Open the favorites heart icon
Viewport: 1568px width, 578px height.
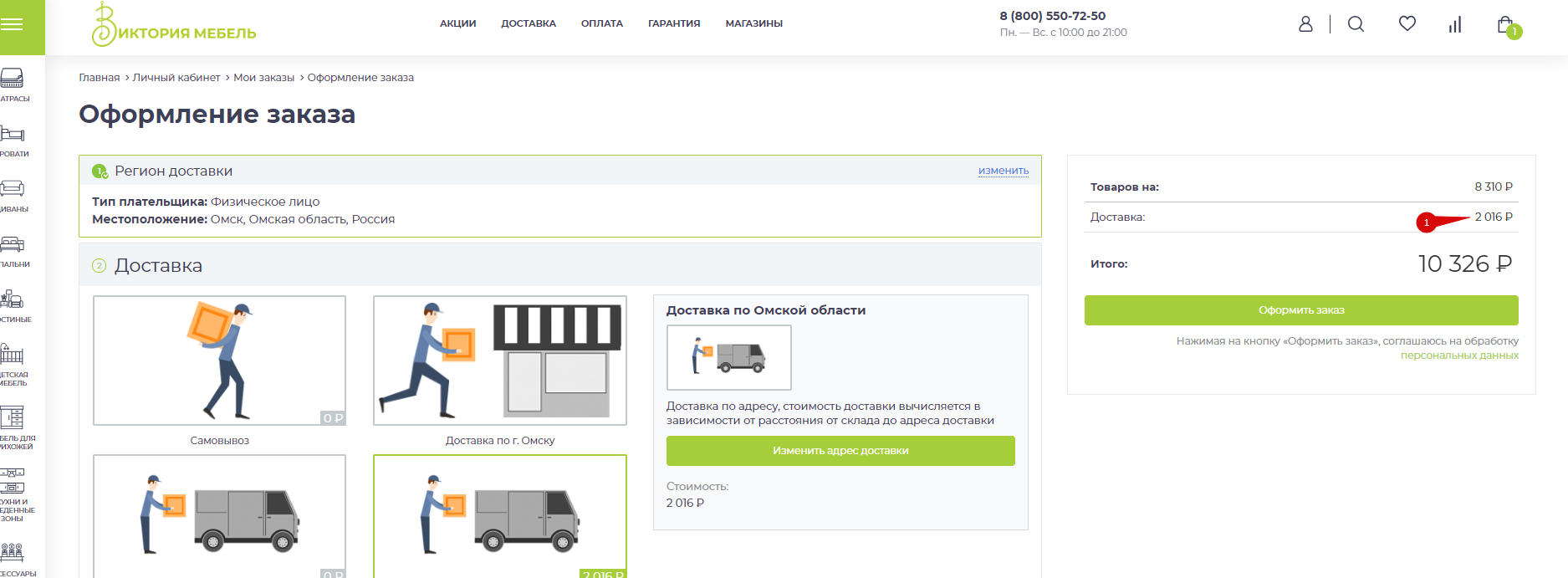(1407, 23)
